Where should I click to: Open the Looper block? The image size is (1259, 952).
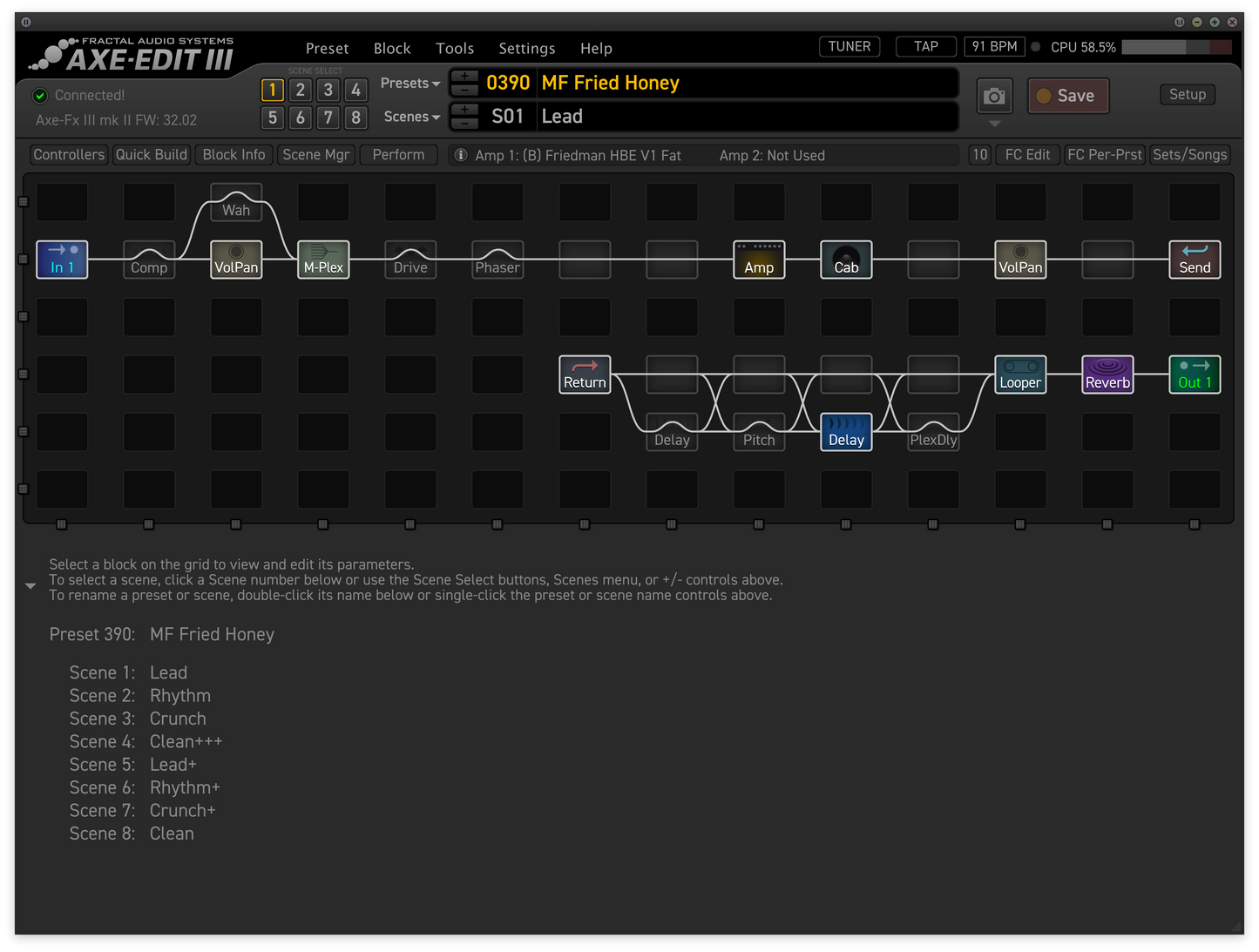1020,375
